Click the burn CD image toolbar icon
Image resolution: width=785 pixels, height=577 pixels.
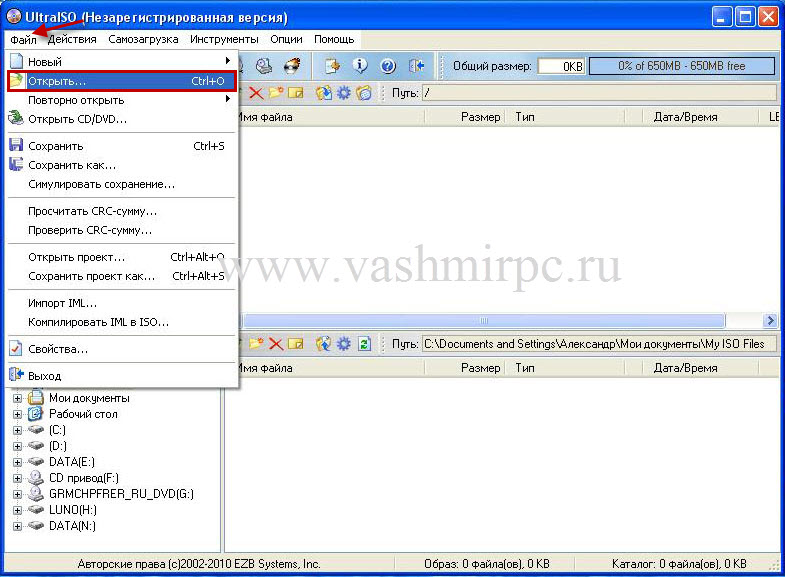(x=292, y=66)
